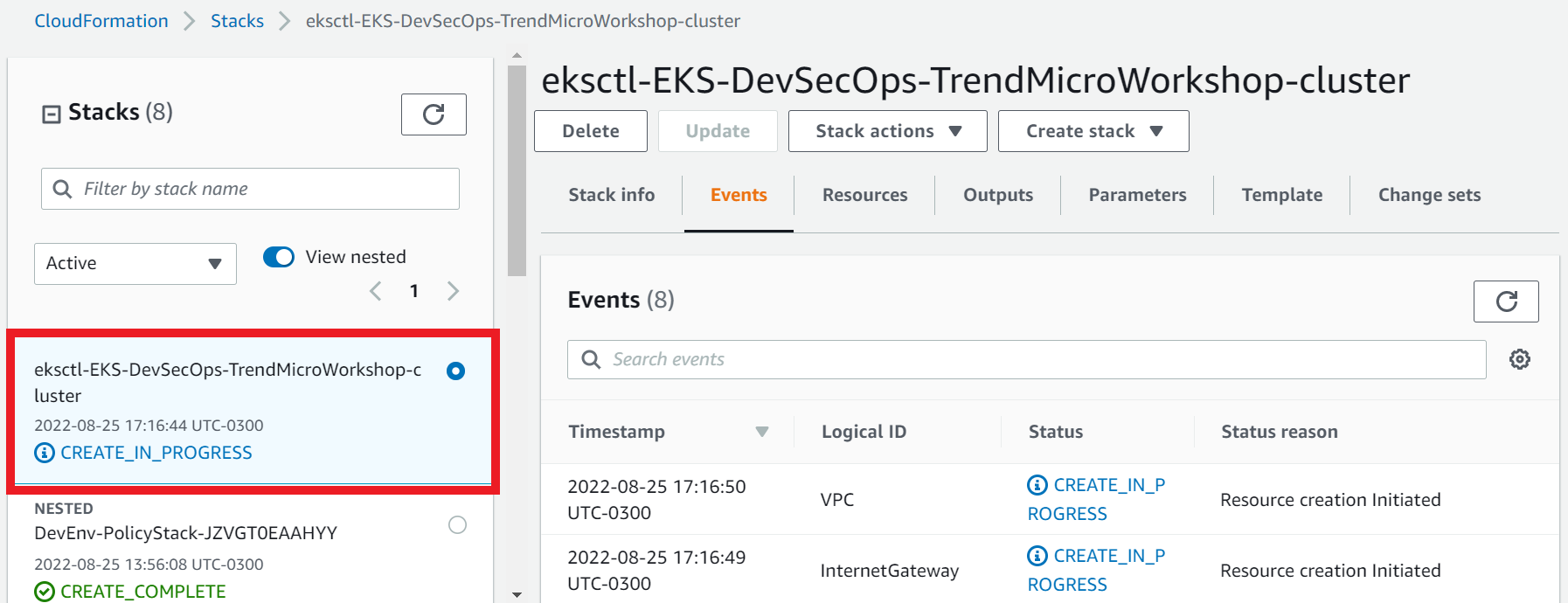This screenshot has width=1568, height=603.
Task: Click timestamp 2022-08-25 17:16:49 in events
Action: point(656,571)
